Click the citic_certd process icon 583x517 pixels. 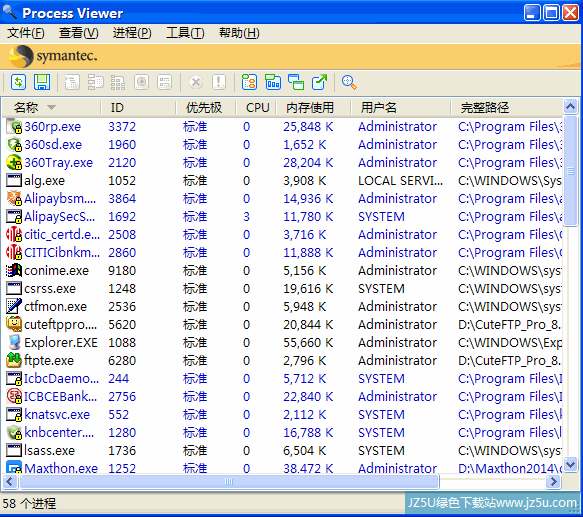click(14, 235)
